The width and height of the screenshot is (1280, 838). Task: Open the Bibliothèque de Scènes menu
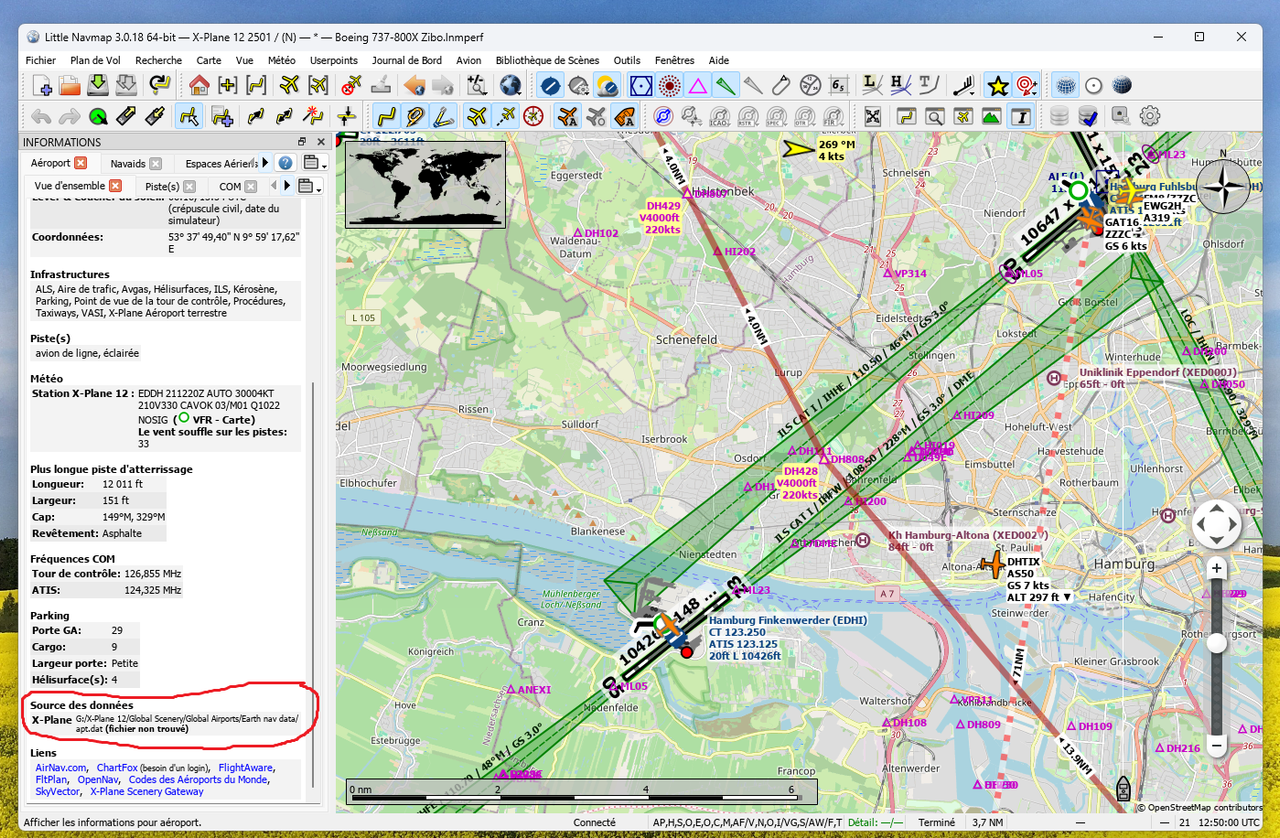547,60
